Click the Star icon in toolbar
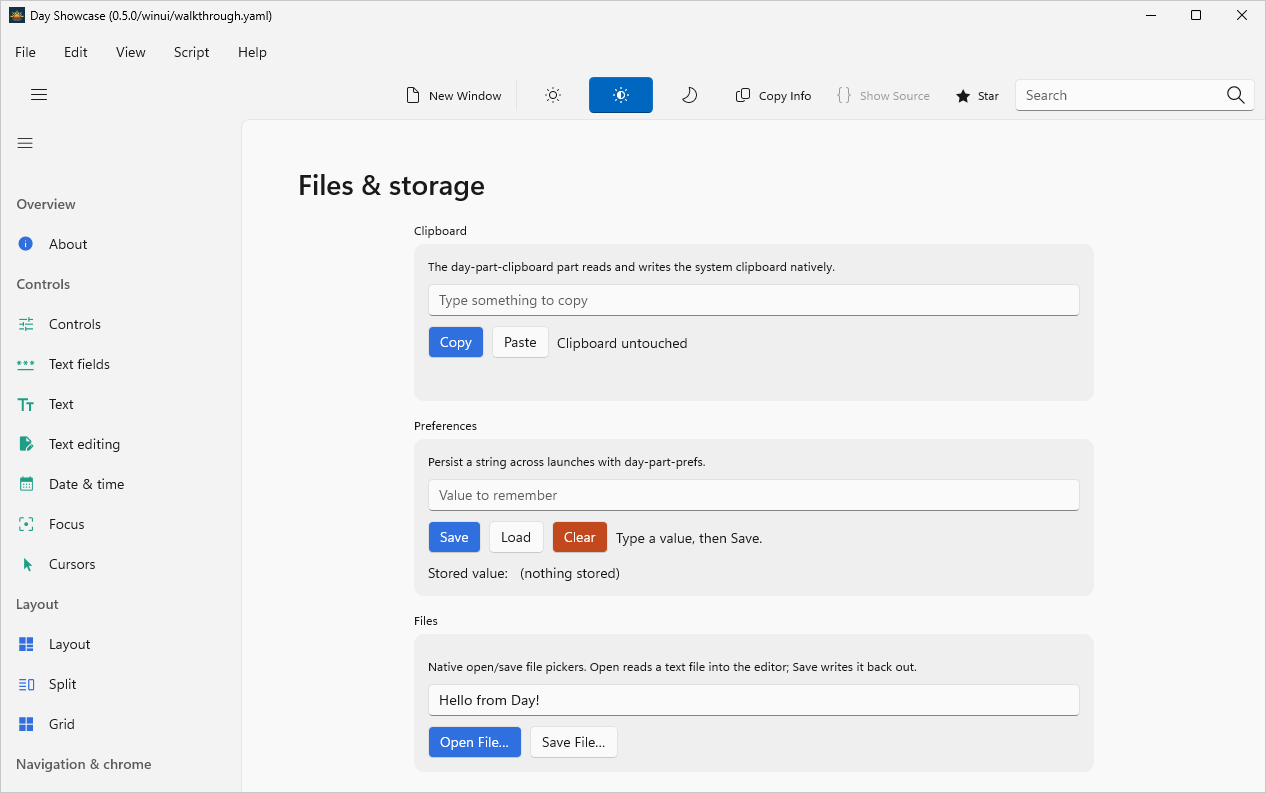The height and width of the screenshot is (793, 1266). [963, 96]
